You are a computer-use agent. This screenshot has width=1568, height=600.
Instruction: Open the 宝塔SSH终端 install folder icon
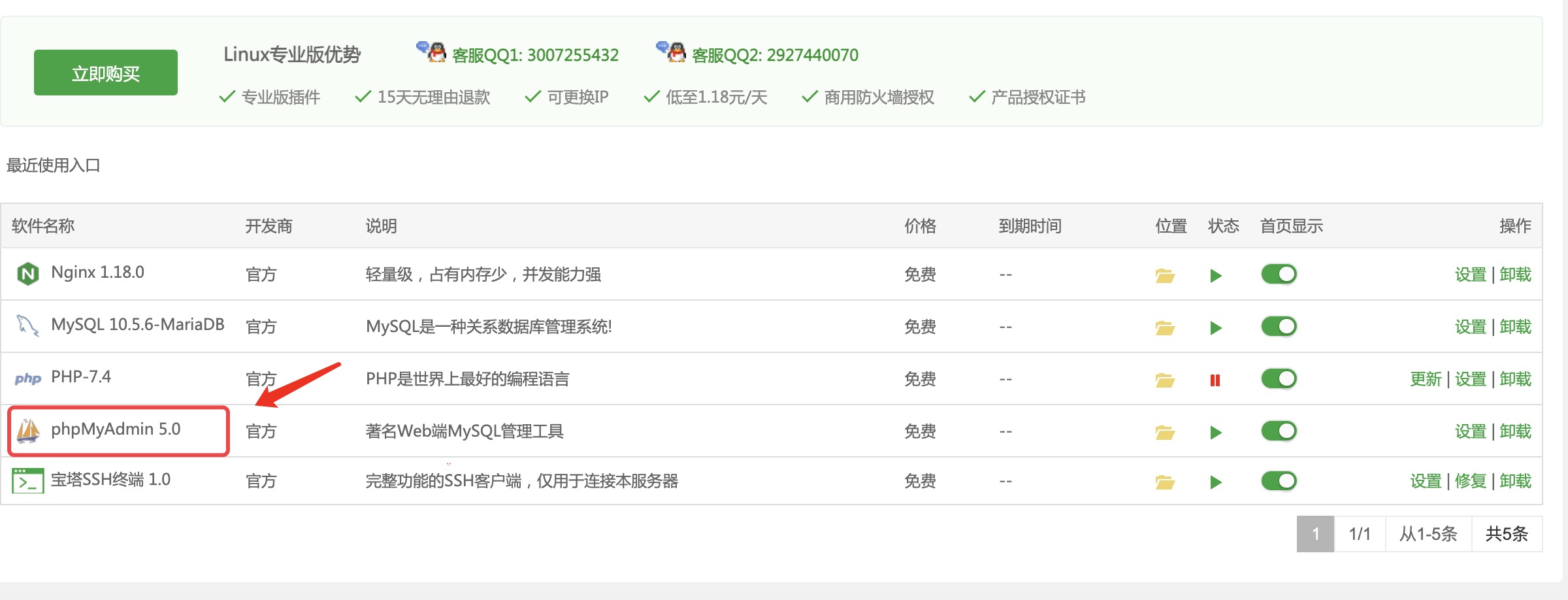[x=1165, y=482]
